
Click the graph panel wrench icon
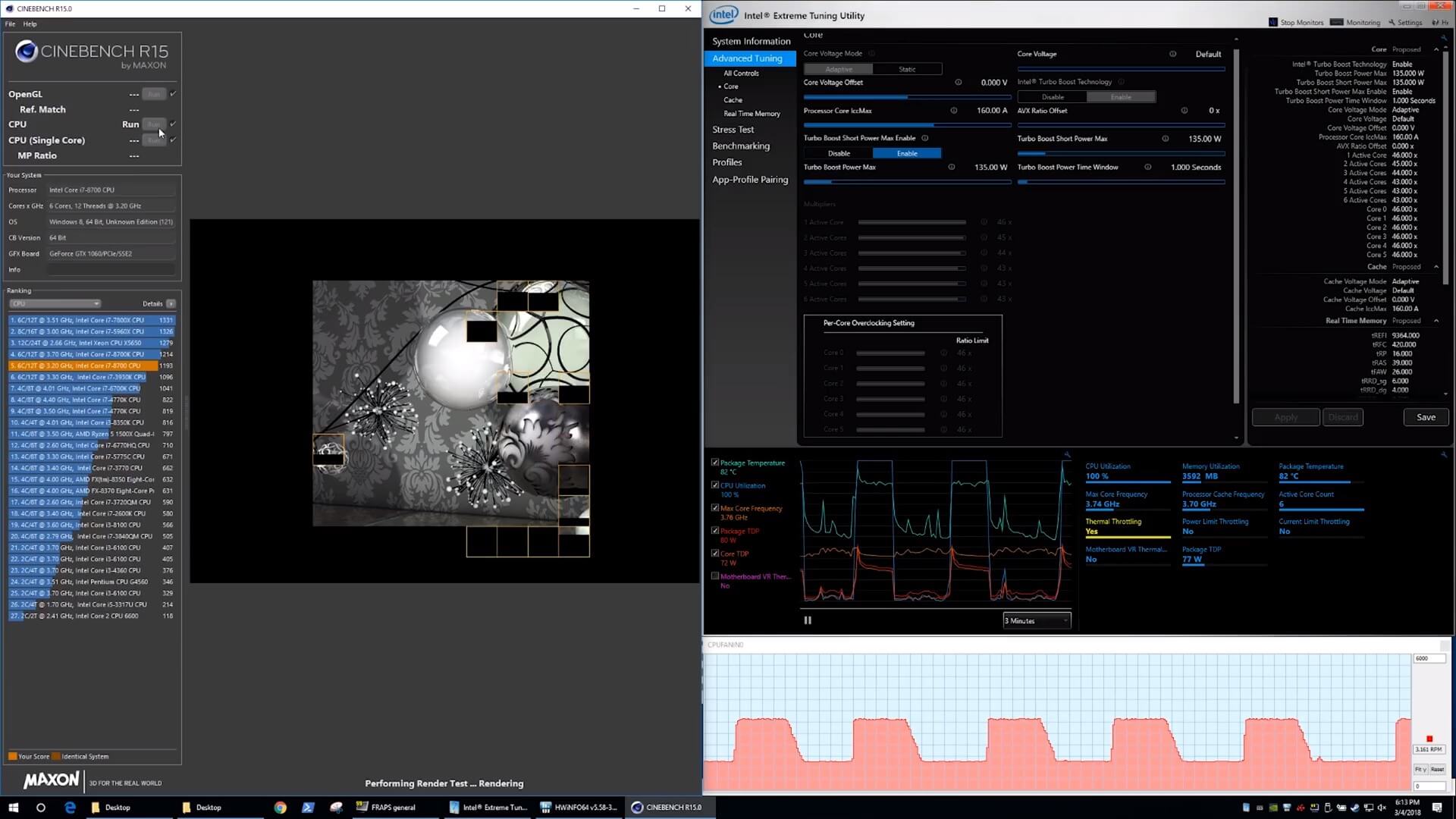(x=1067, y=455)
